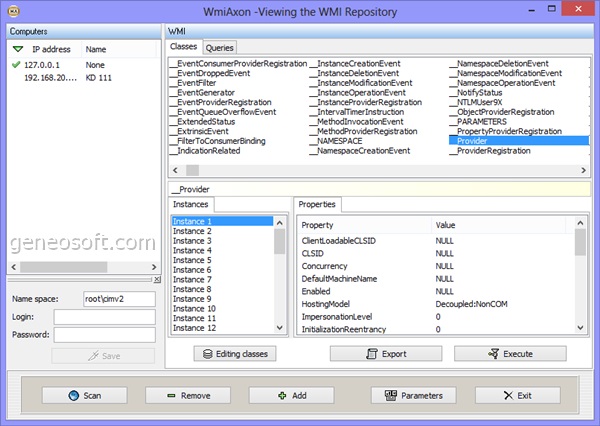The image size is (600, 426).
Task: Open the Parameters dialog
Action: [413, 395]
